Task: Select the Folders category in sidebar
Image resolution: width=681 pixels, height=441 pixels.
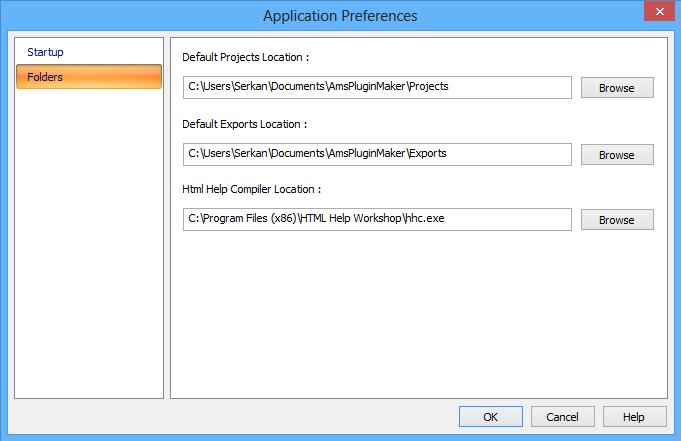Action: (x=89, y=77)
